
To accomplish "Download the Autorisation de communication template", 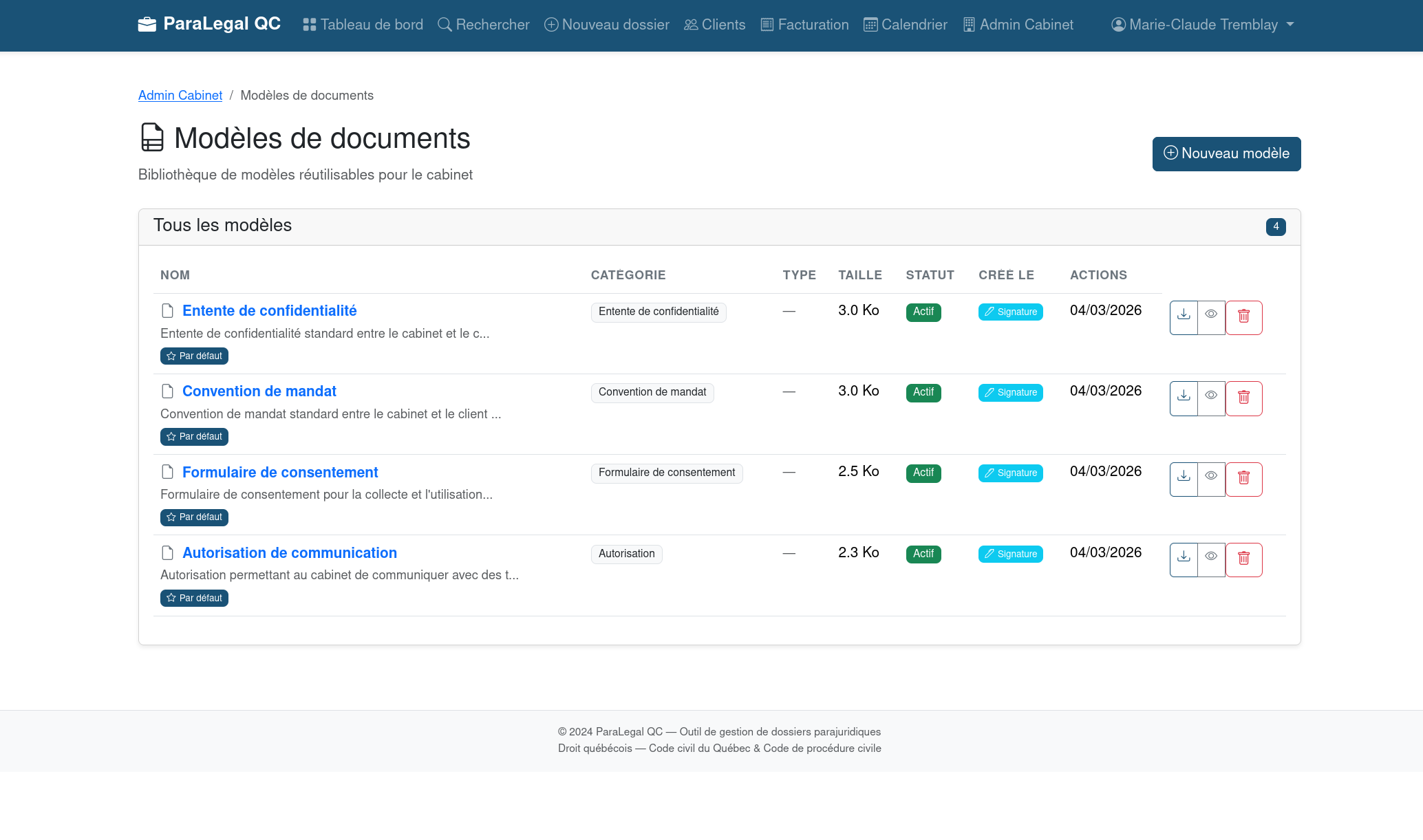I will 1183,559.
